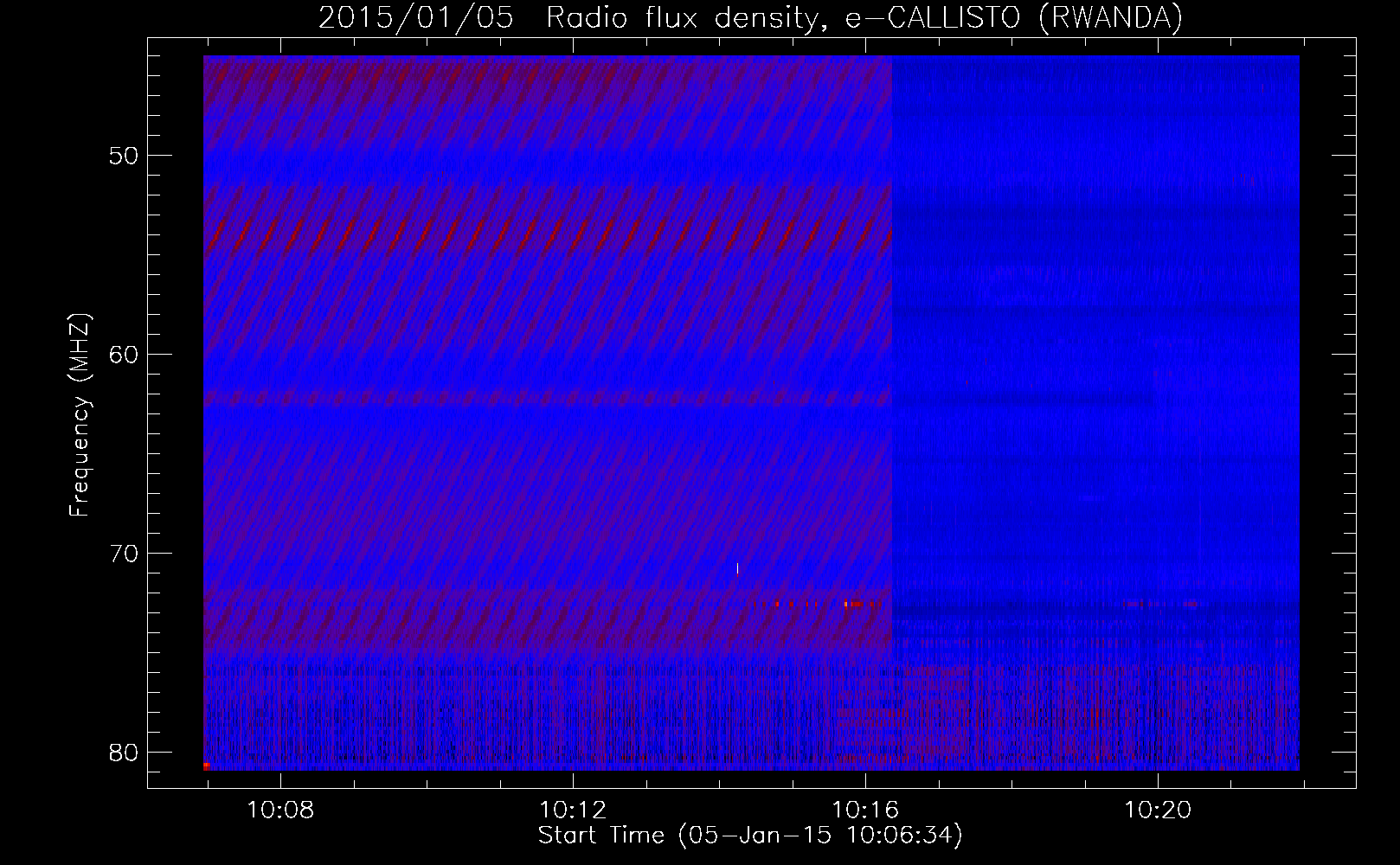Click the 10:08 time tick label
The height and width of the screenshot is (865, 1400).
click(280, 811)
